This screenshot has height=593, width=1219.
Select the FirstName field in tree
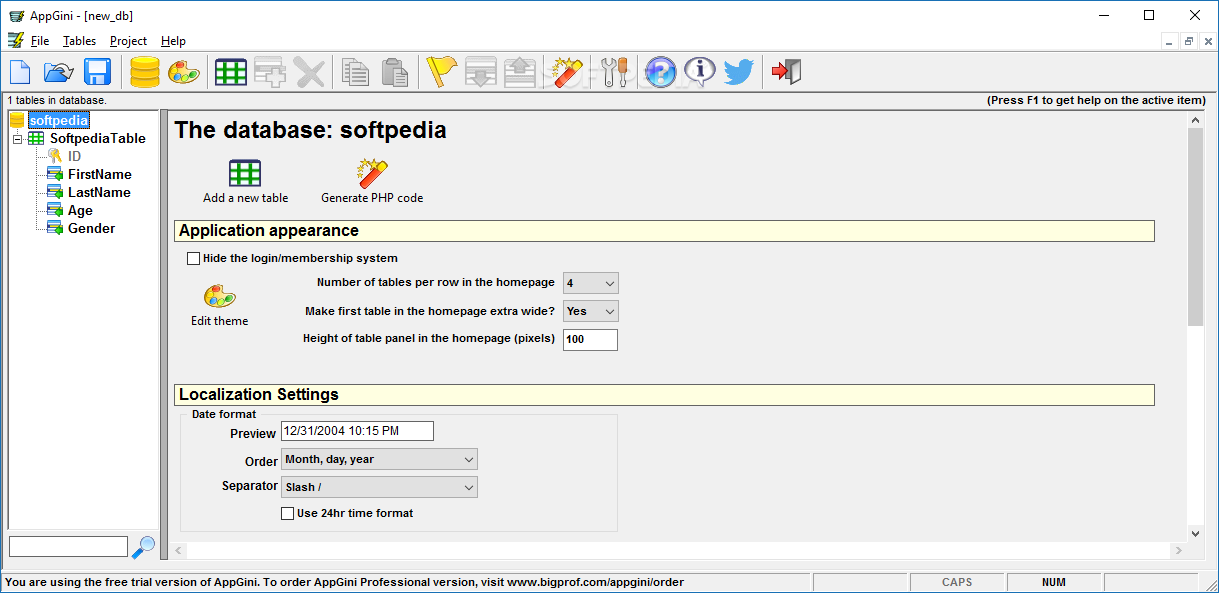point(100,175)
